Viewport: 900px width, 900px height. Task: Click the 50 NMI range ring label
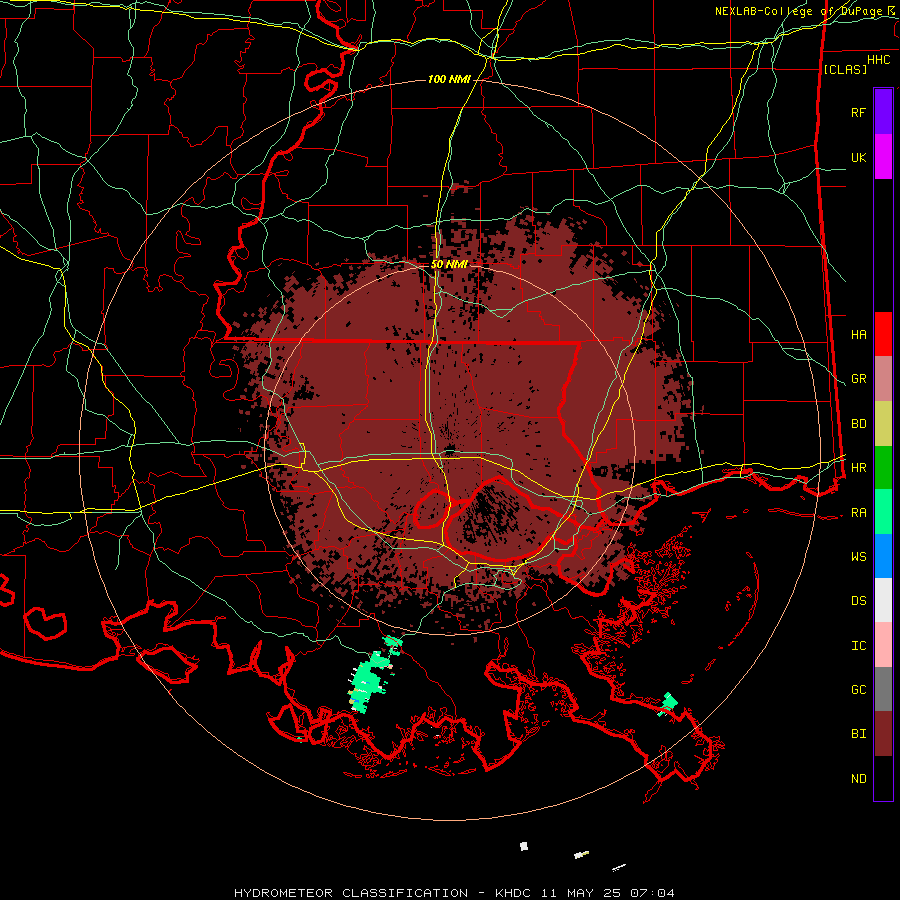[x=449, y=264]
